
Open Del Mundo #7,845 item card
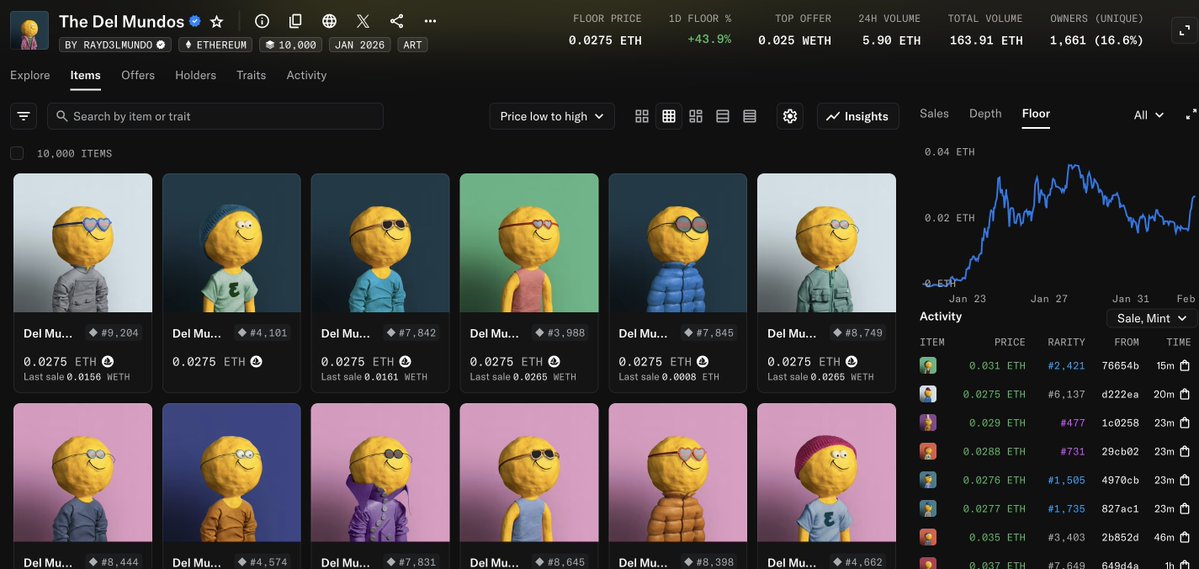click(x=677, y=282)
